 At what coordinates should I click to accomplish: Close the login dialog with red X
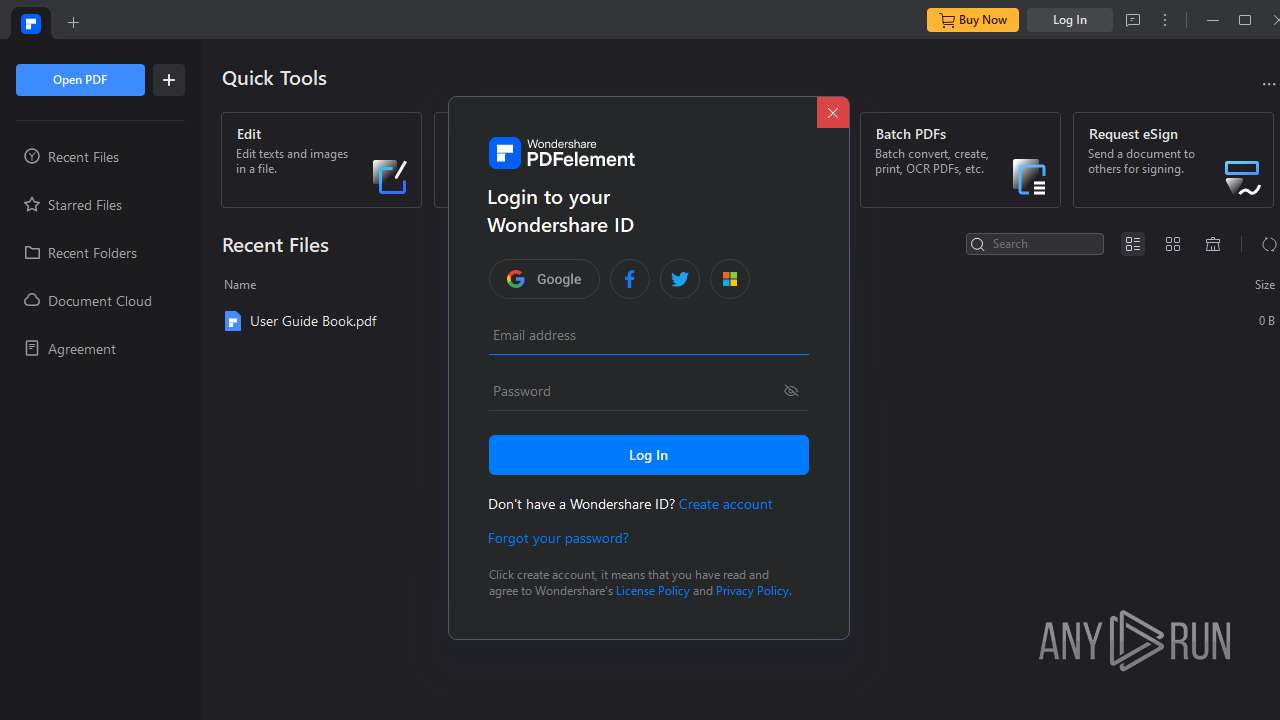pyautogui.click(x=833, y=113)
